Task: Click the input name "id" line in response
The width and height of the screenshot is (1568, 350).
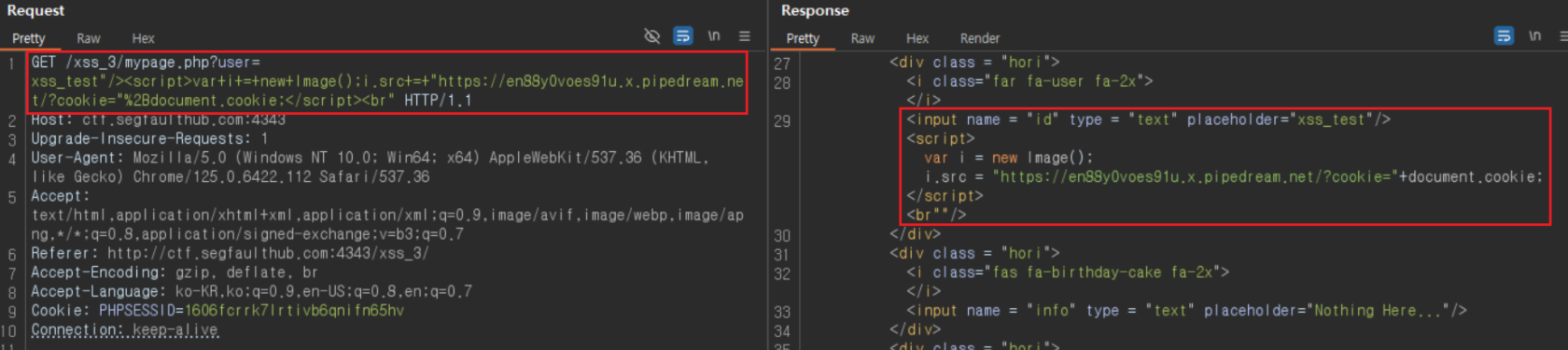Action: pyautogui.click(x=1149, y=119)
